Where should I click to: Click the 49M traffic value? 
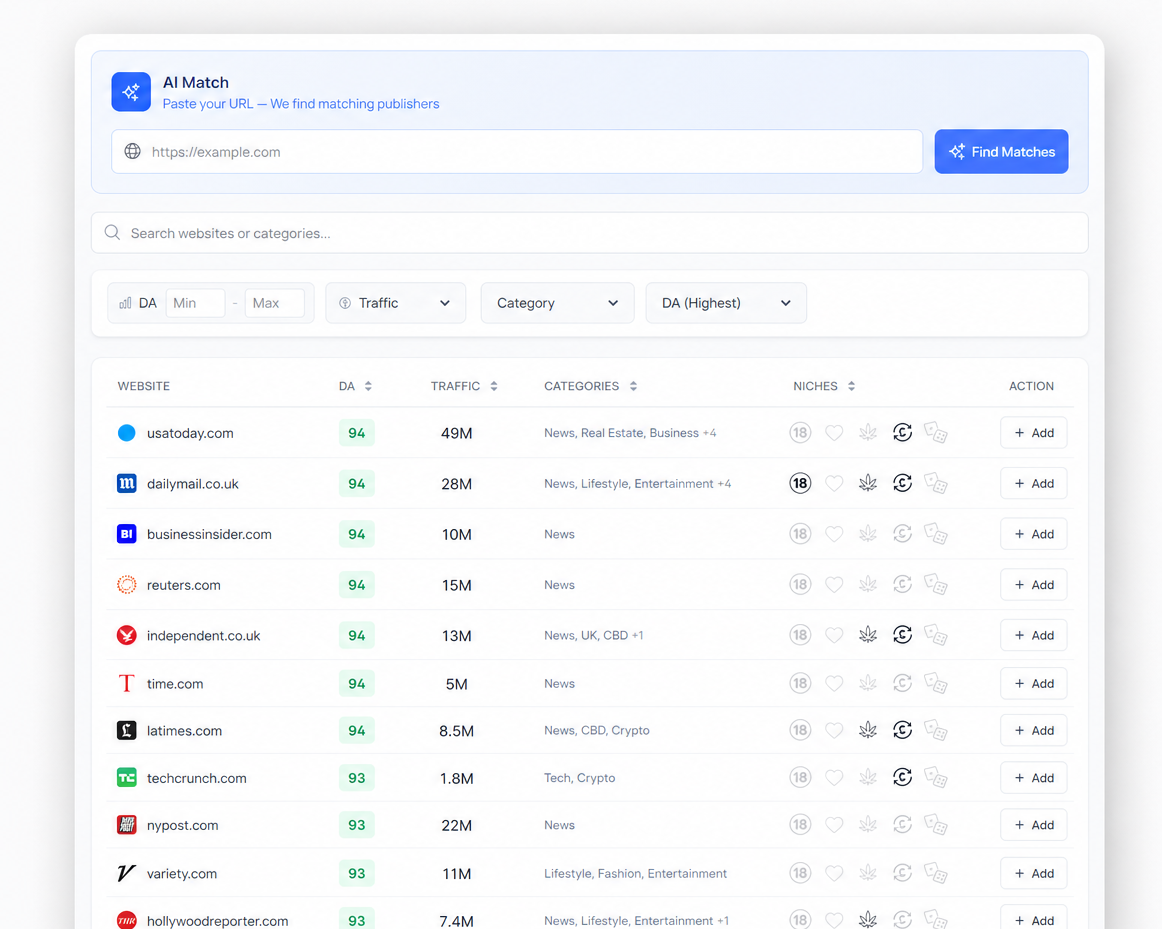456,433
